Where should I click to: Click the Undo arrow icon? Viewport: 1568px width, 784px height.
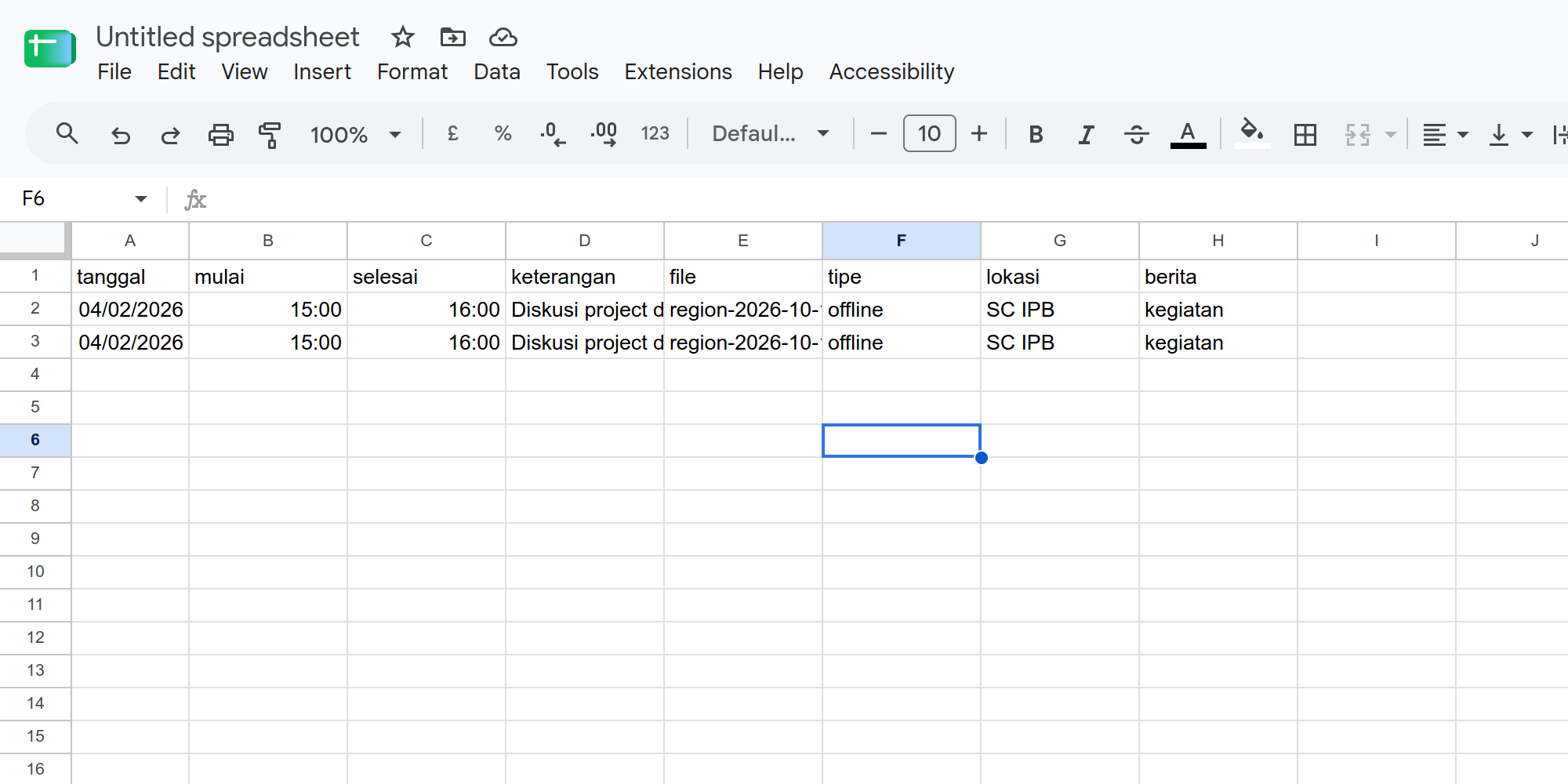tap(120, 135)
